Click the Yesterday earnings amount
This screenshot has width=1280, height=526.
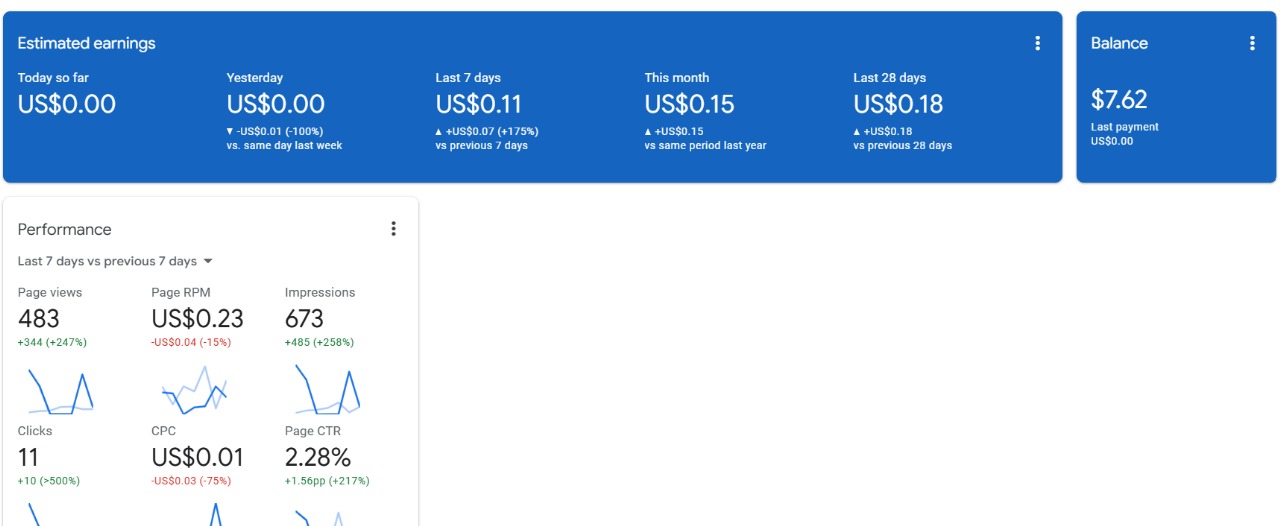[x=275, y=104]
